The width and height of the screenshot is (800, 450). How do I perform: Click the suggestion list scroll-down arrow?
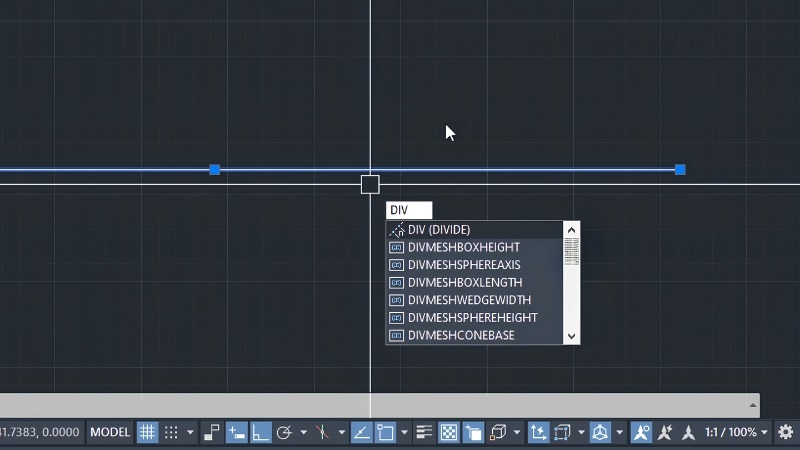571,336
